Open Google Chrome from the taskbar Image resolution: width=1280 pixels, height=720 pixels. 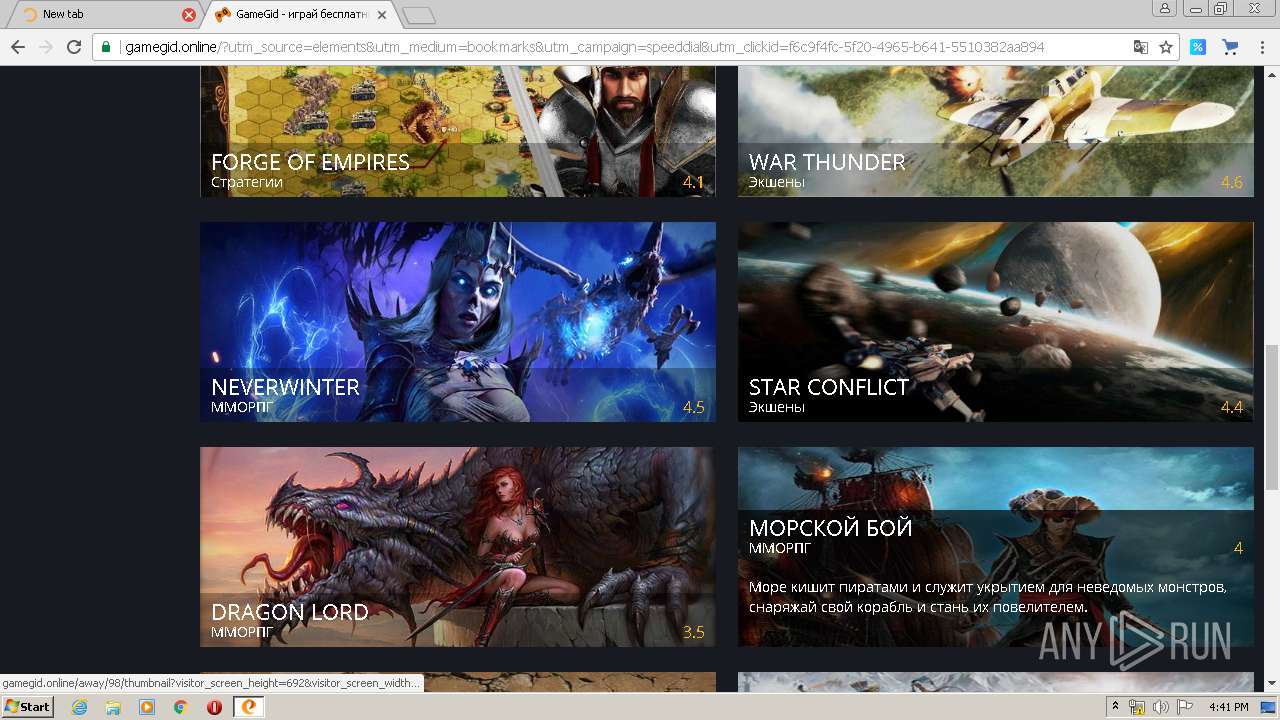tap(181, 706)
